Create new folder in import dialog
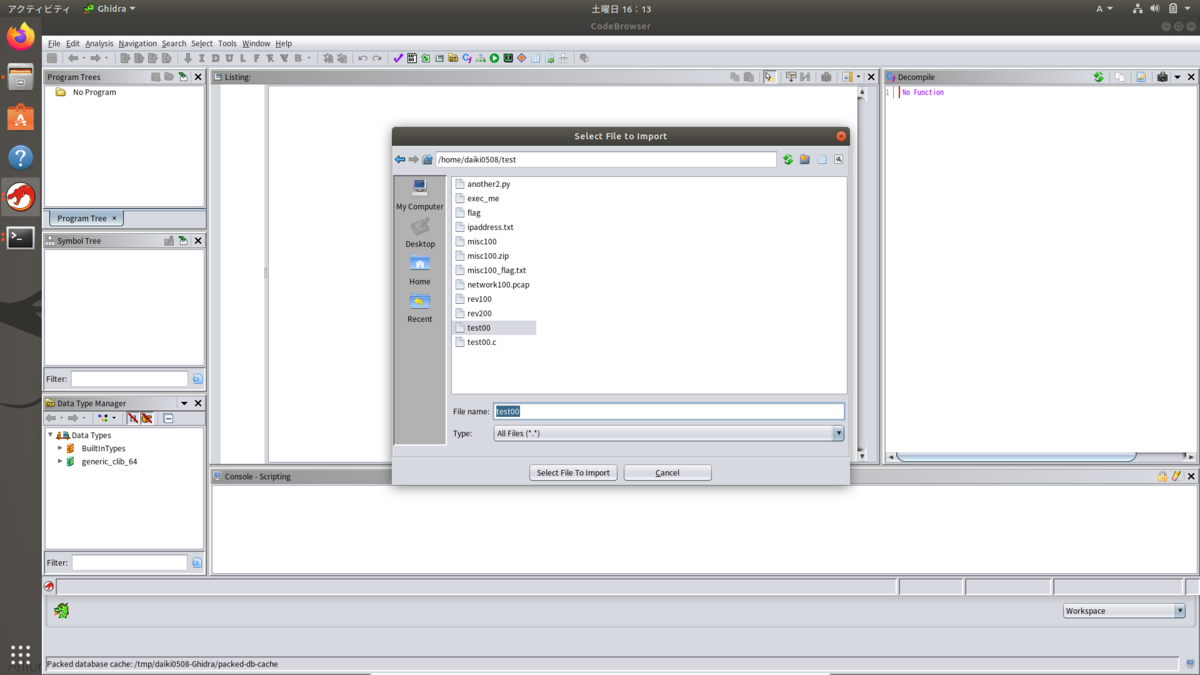 pyautogui.click(x=805, y=159)
